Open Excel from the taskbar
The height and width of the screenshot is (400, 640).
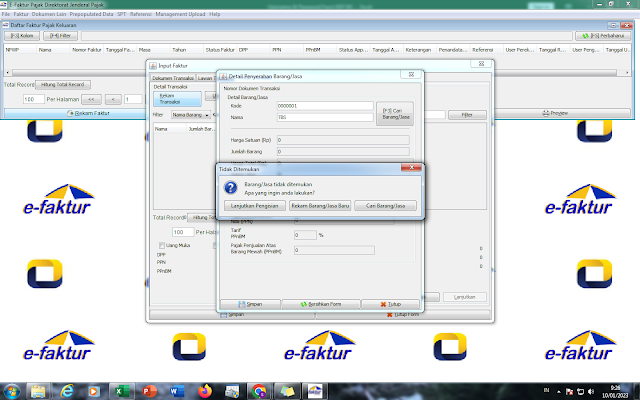121,391
